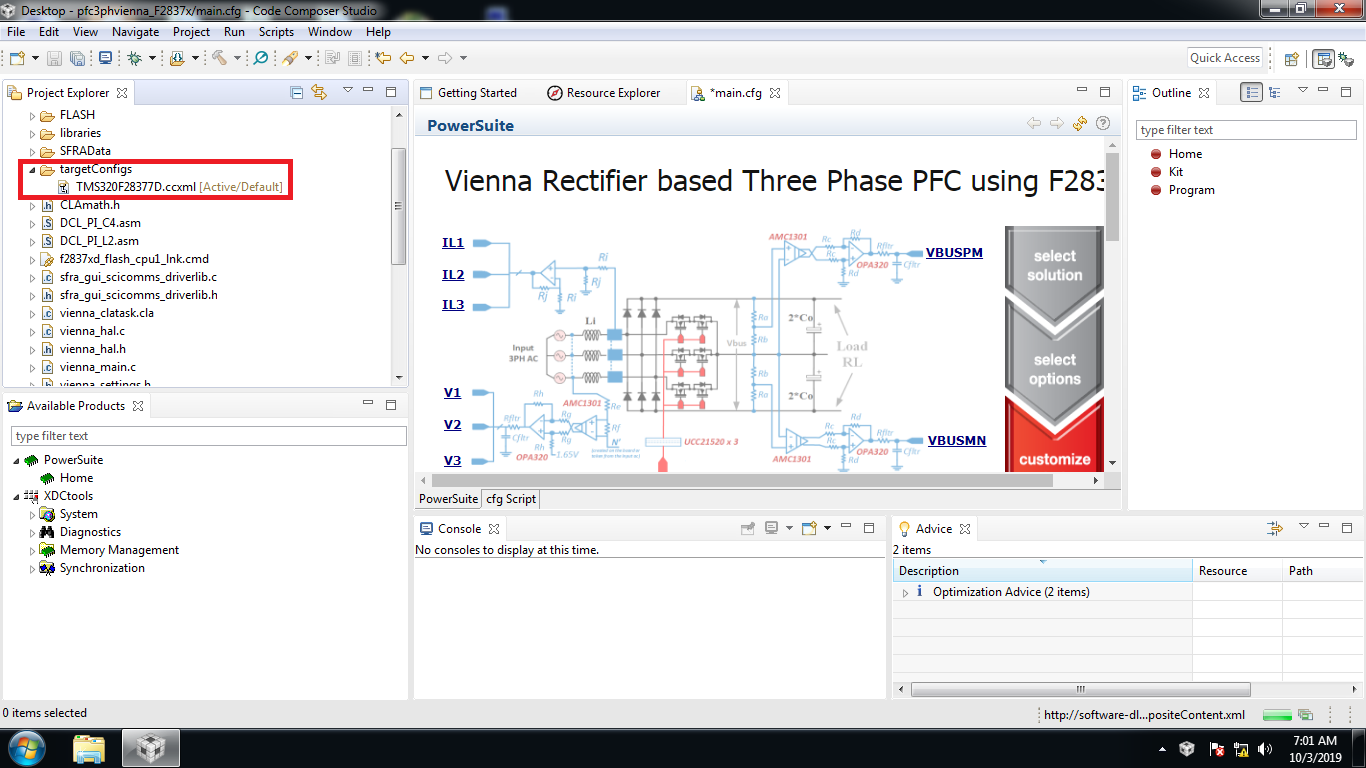Open the Search dialog via the magnifier icon

261,58
